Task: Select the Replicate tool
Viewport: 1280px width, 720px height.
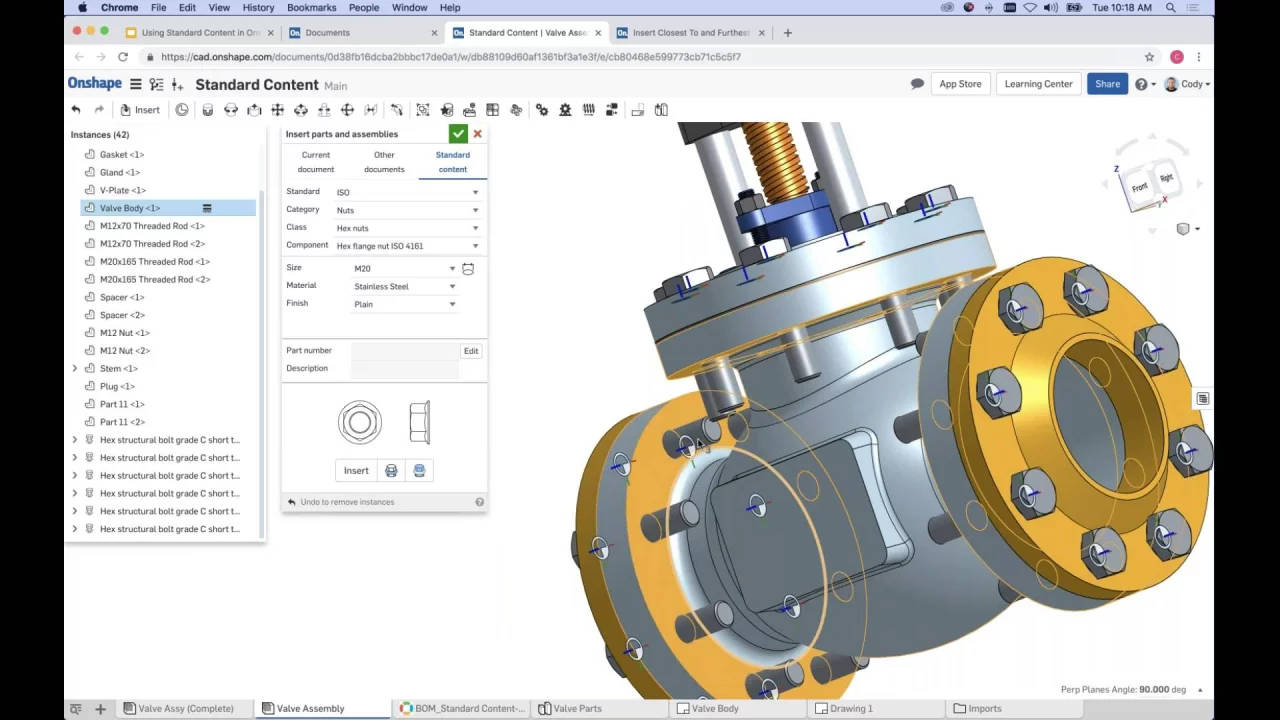Action: coord(447,110)
